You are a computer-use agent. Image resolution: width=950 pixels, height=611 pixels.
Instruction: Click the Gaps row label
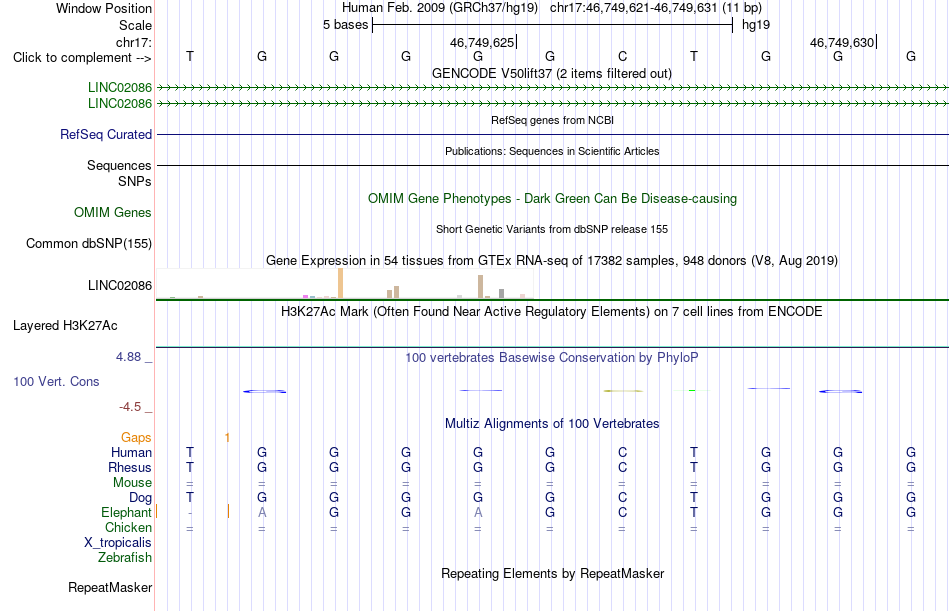(136, 438)
